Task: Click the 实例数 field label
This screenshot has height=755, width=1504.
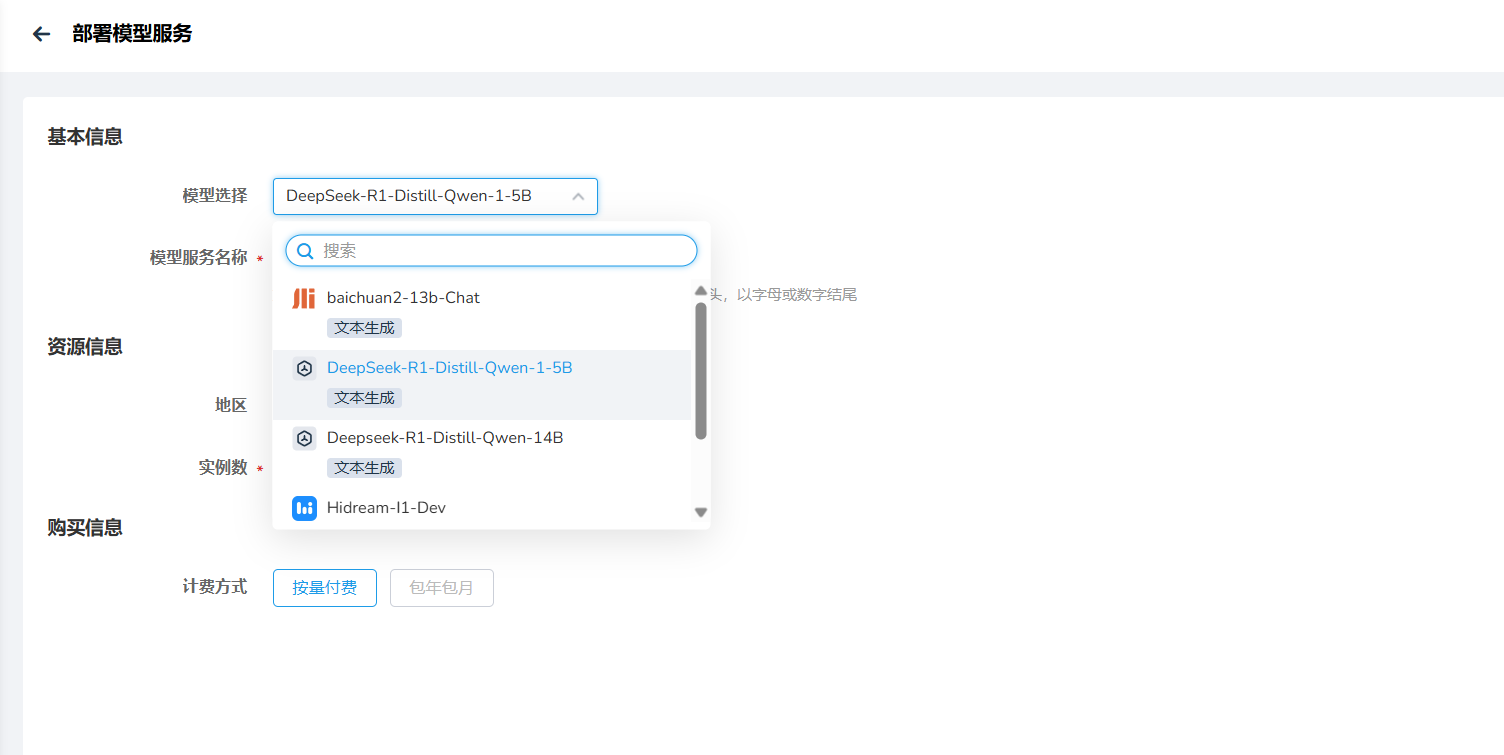Action: click(223, 468)
